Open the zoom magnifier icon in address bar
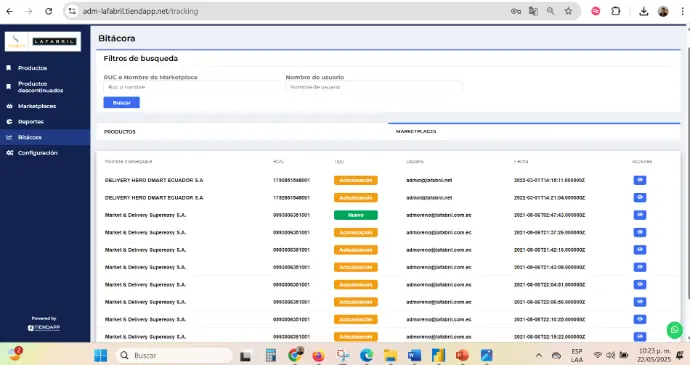 coord(551,11)
